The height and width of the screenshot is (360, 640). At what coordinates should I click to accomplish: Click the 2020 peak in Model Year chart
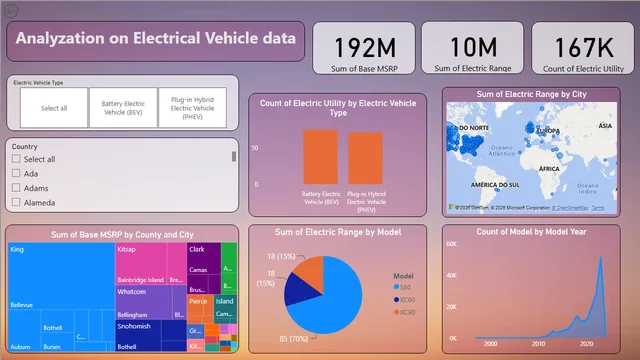click(x=600, y=258)
